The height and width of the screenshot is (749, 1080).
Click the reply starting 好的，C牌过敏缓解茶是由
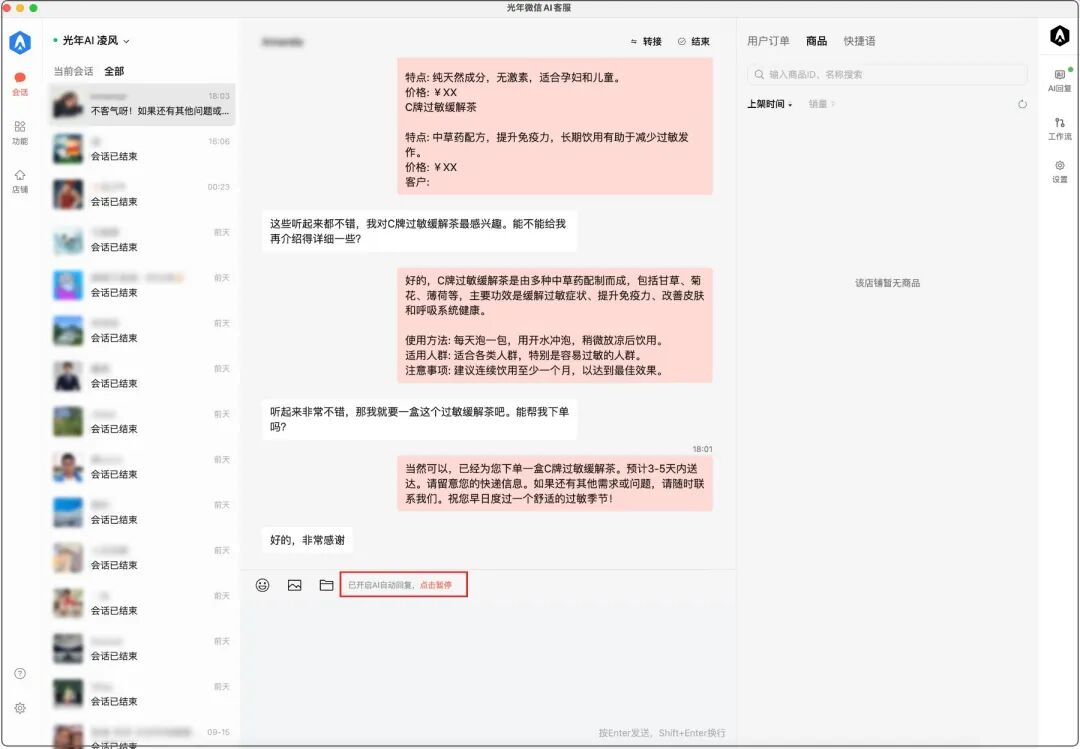pyautogui.click(x=554, y=325)
